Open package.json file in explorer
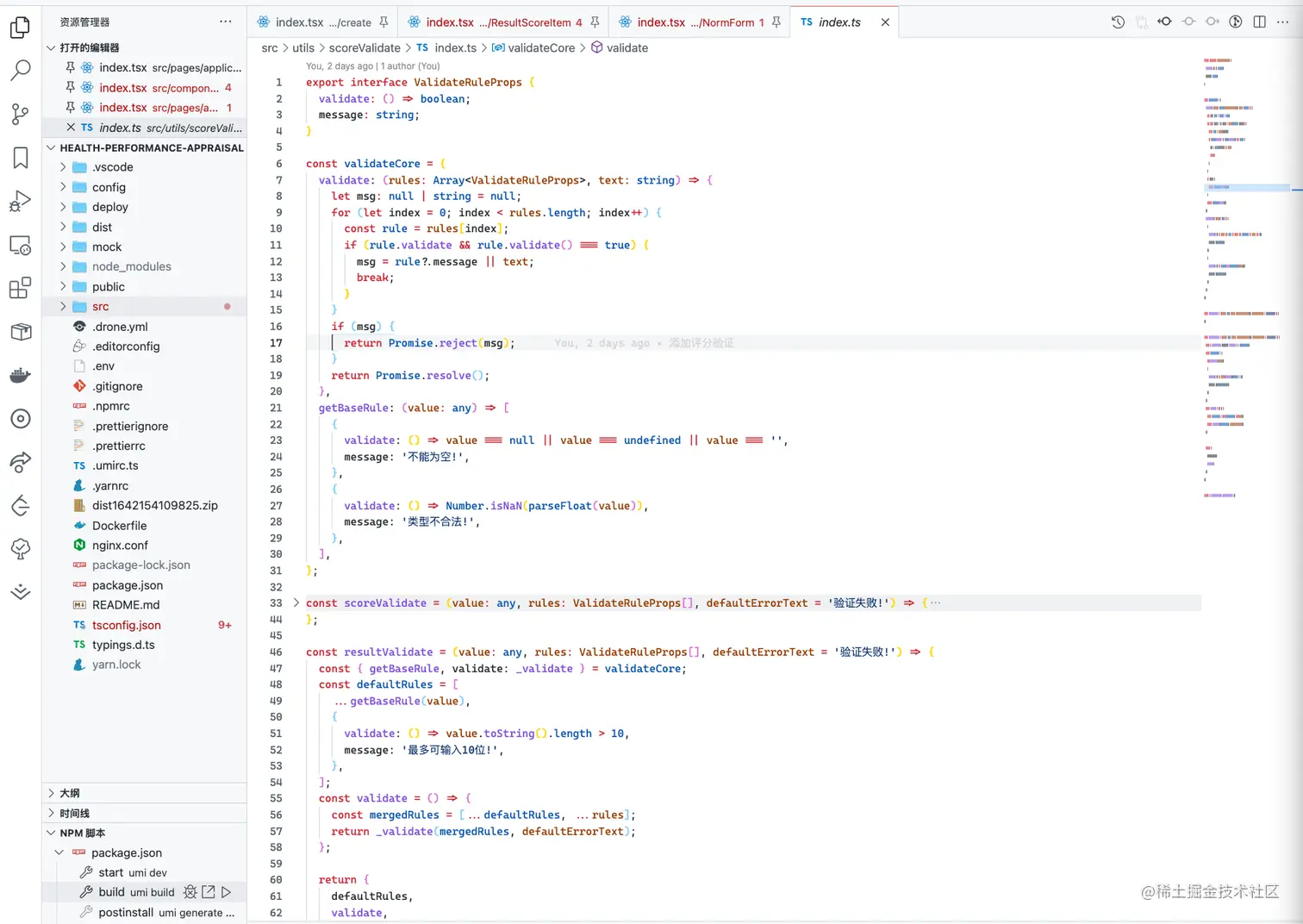Screen dimensions: 1303x924 [x=144, y=585]
